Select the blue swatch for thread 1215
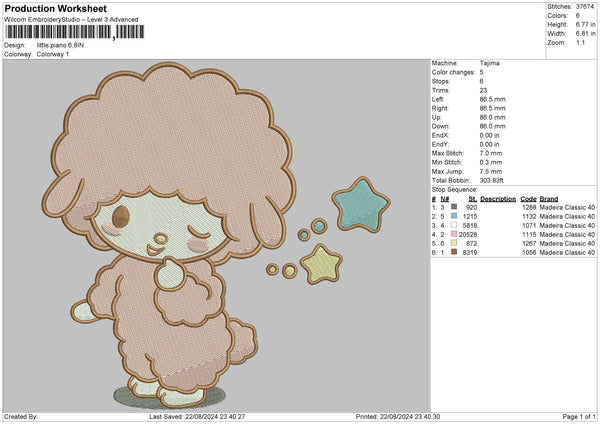This screenshot has width=600, height=424. [x=454, y=216]
